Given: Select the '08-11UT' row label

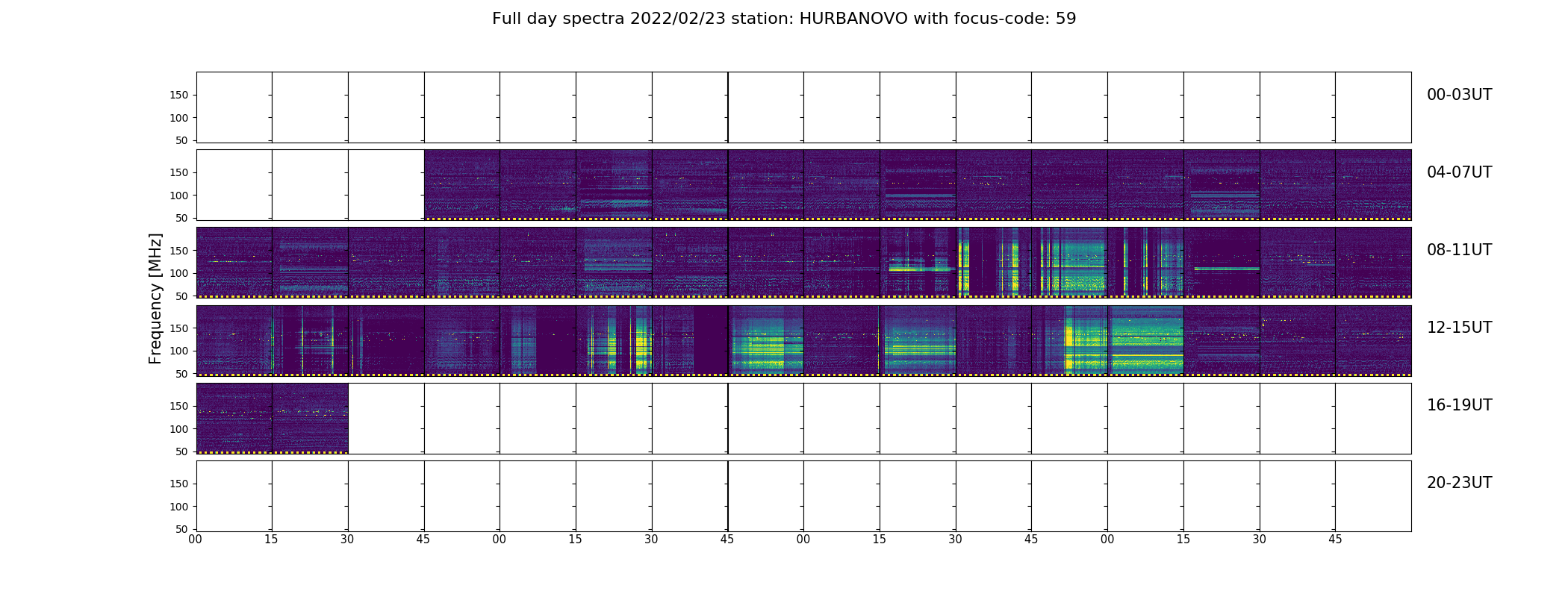Looking at the screenshot, I should [x=1459, y=250].
